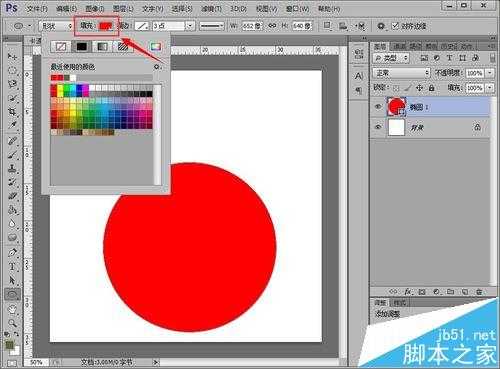Open the layer filter type dropdown
This screenshot has width=500, height=369.
(391, 58)
